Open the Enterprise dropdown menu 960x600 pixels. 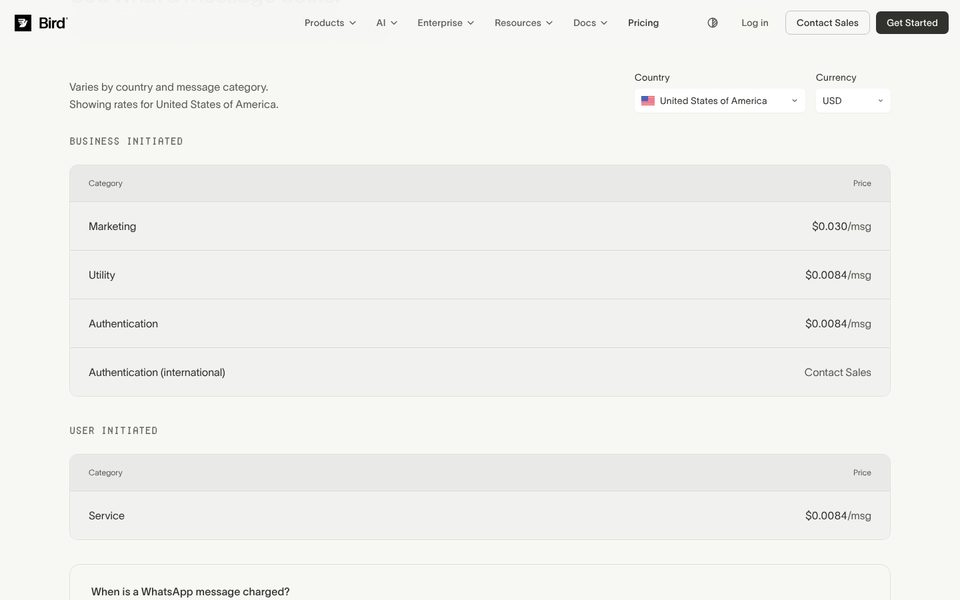click(446, 23)
